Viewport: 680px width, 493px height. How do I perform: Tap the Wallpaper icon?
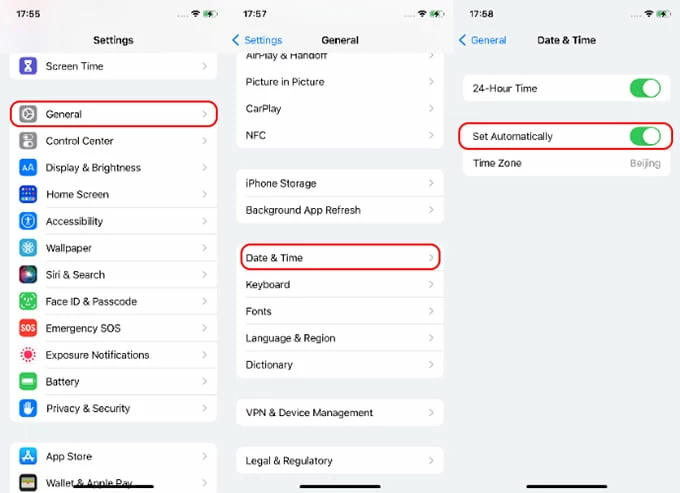(28, 248)
